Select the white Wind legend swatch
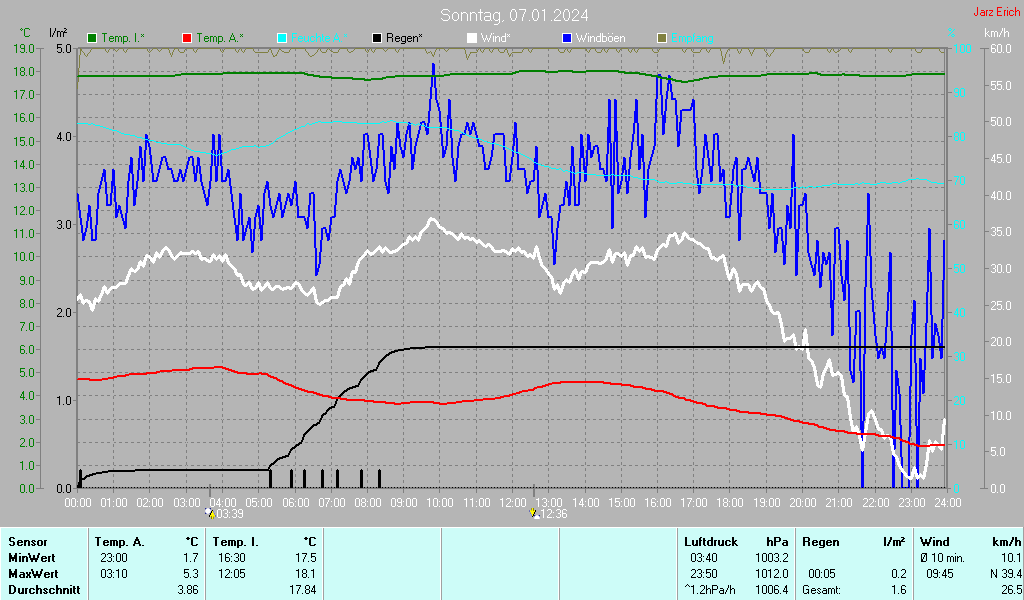Screen dimensions: 1024x600 [472, 38]
